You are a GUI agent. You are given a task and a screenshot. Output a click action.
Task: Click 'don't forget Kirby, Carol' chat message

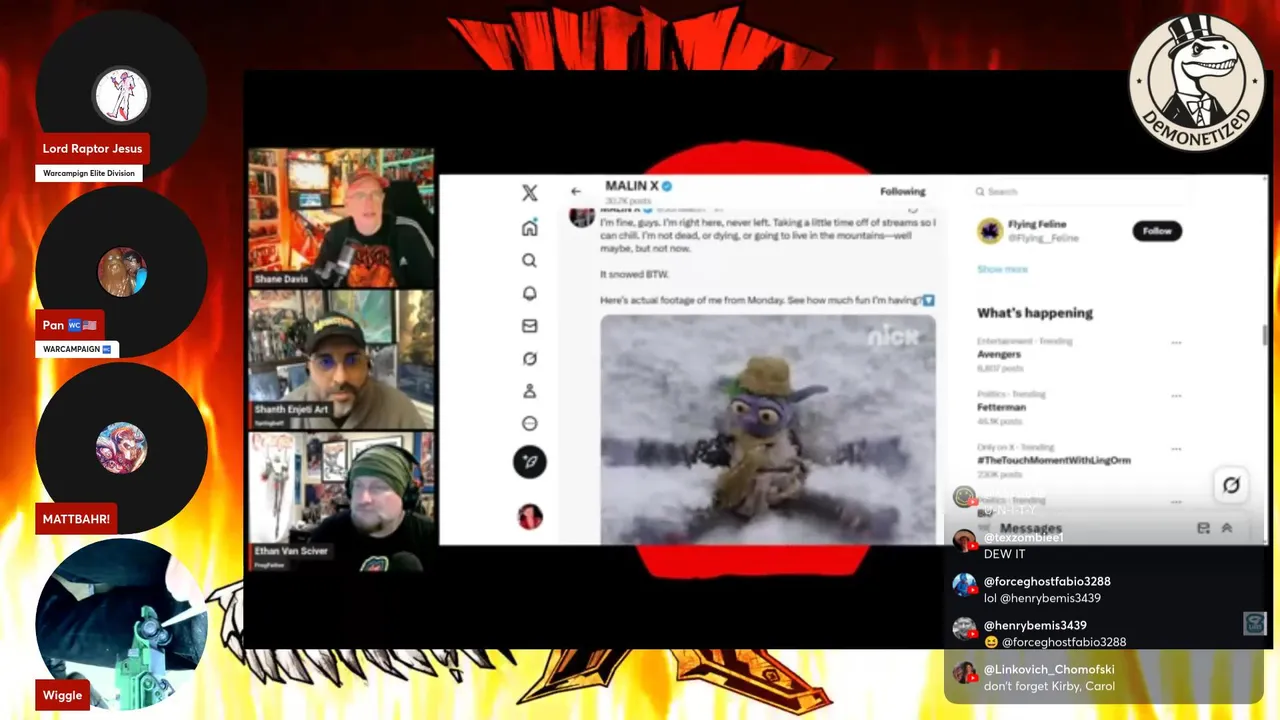[x=1049, y=687]
